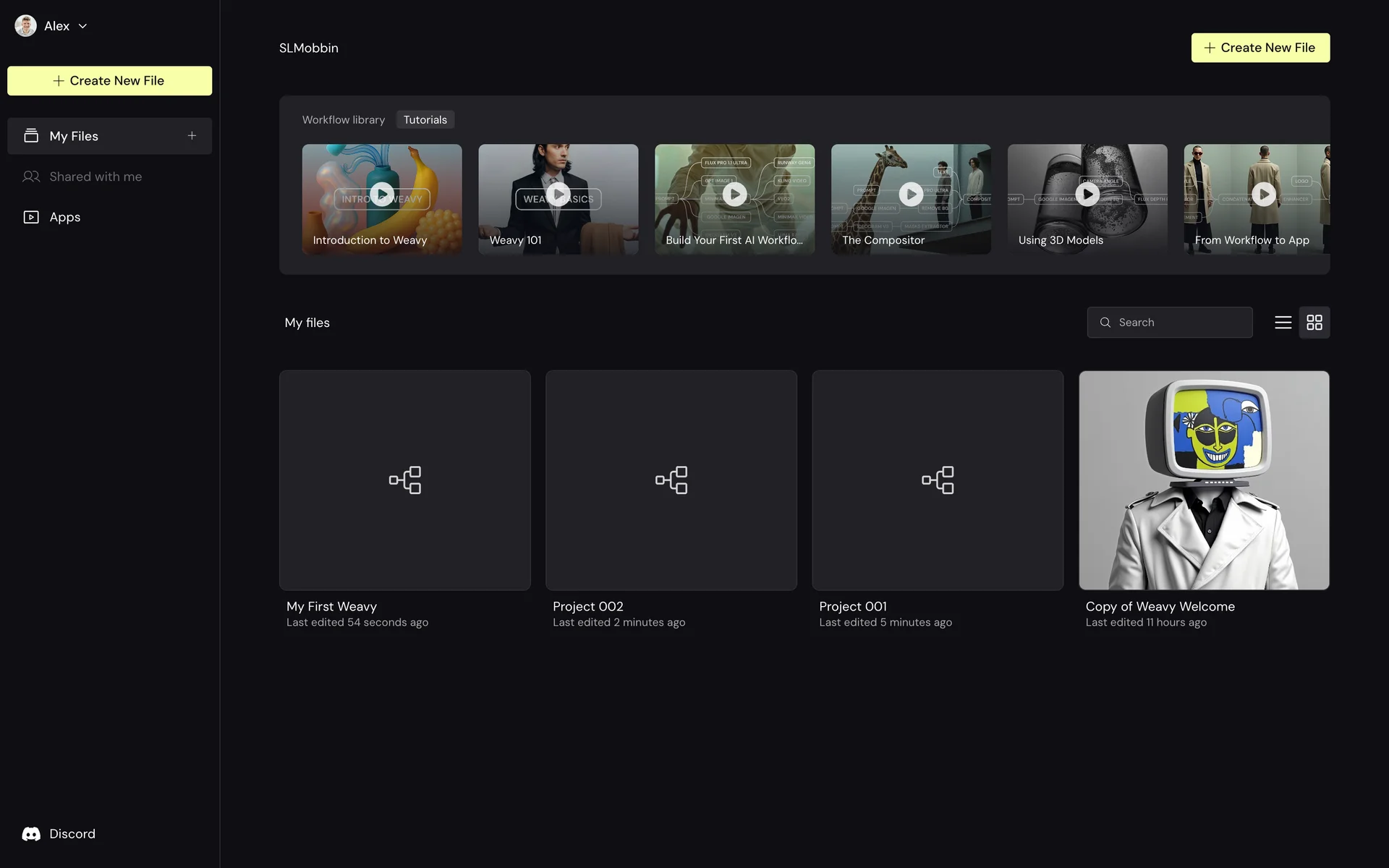
Task: Click top-right Create New File button
Action: pyautogui.click(x=1260, y=48)
